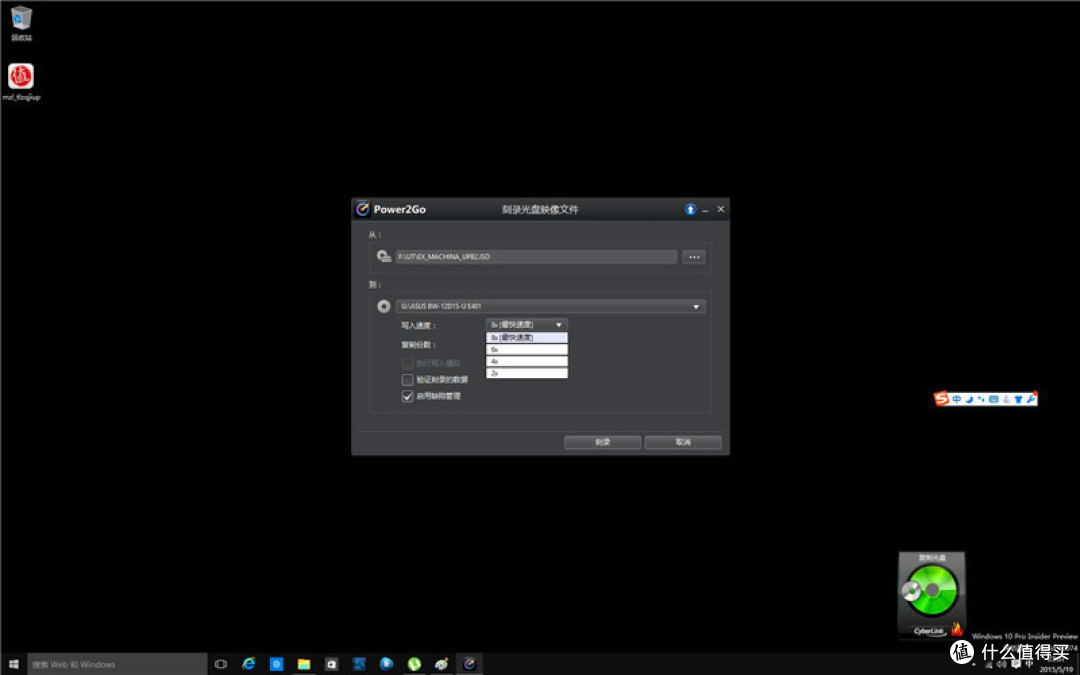
Task: Open the green uTorrent icon on taskbar
Action: coord(414,664)
